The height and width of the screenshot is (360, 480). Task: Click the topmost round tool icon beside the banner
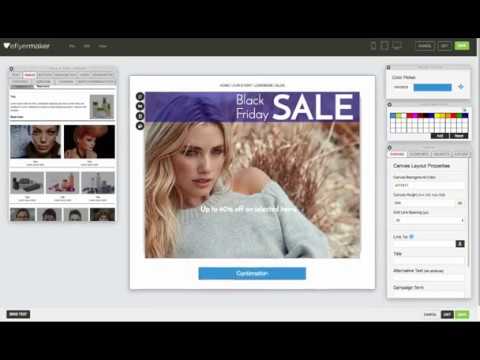click(x=140, y=96)
